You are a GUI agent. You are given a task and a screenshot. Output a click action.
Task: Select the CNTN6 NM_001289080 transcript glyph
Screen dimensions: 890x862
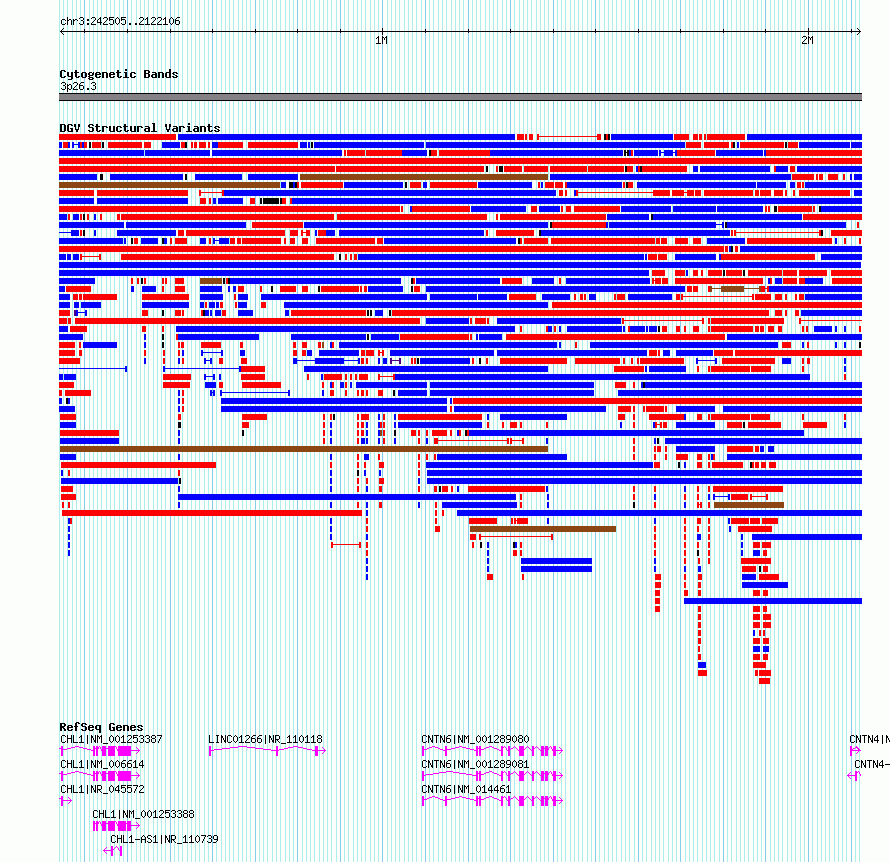coord(492,751)
